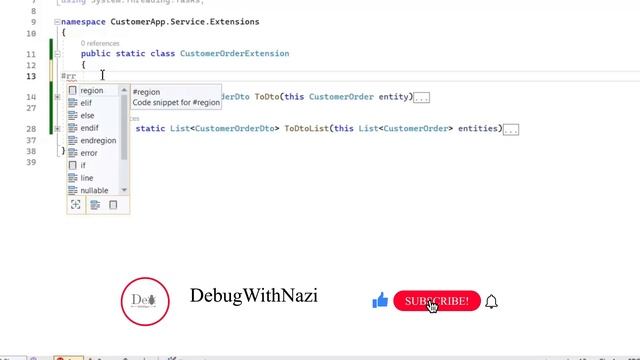
Task: Click the keyword icon beside elif
Action: (x=73, y=103)
